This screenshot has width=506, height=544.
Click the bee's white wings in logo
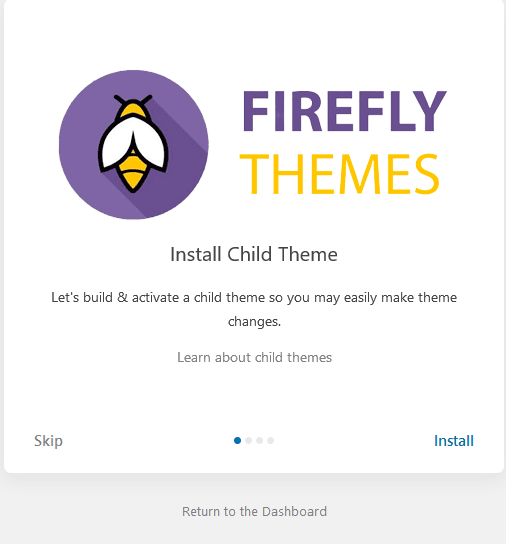pos(133,144)
